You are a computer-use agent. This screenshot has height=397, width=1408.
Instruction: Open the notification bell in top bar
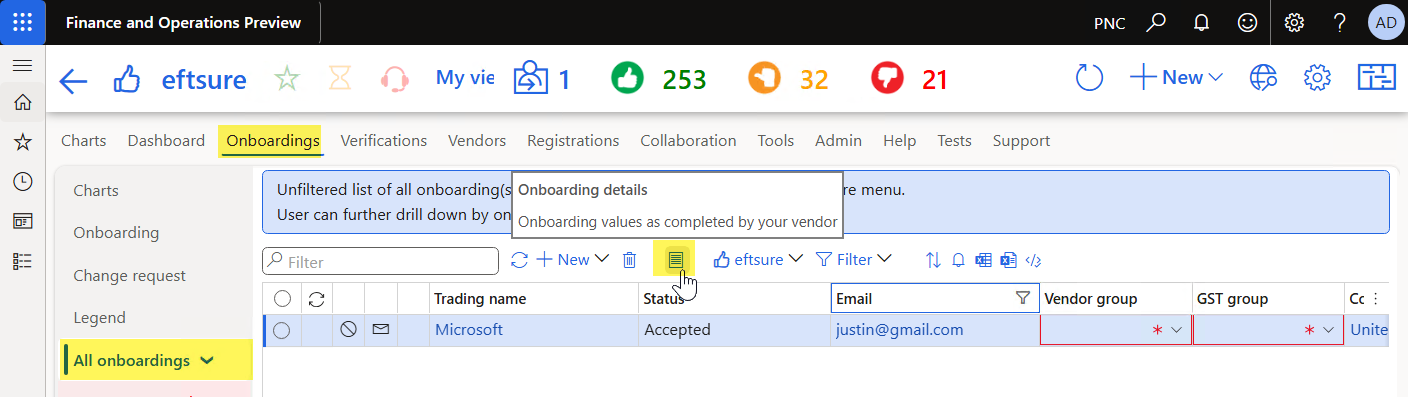(1202, 22)
